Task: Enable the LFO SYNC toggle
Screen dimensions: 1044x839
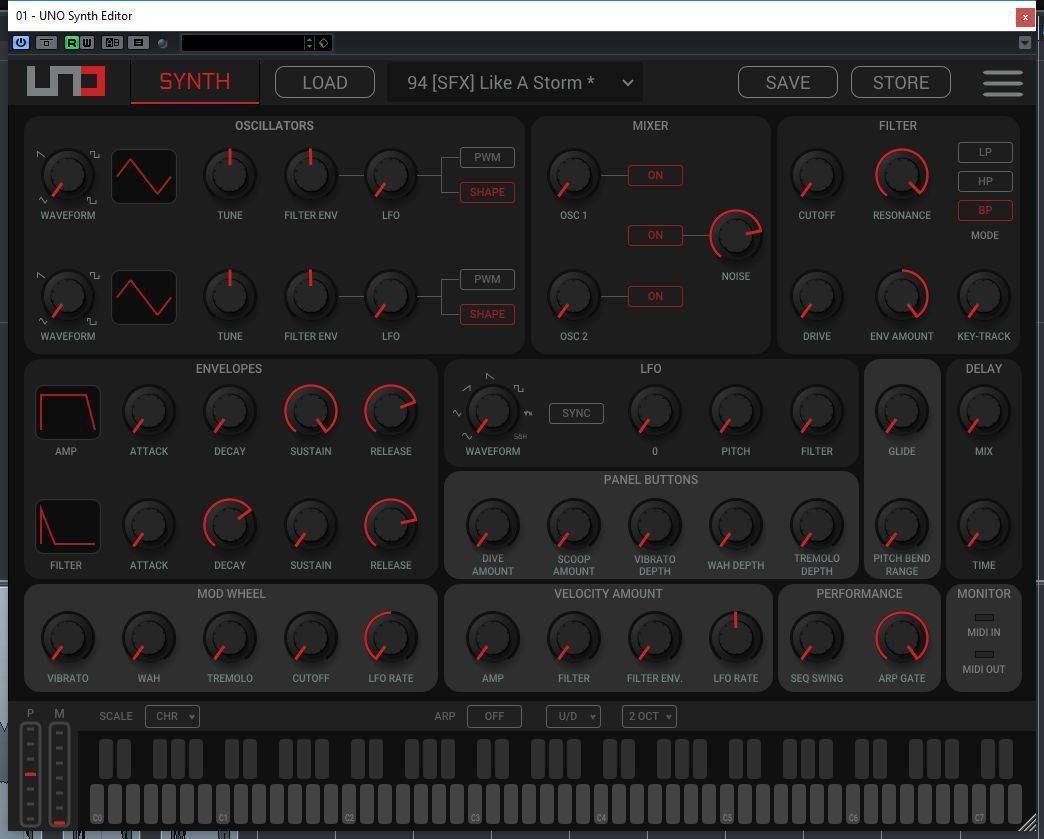Action: tap(576, 413)
